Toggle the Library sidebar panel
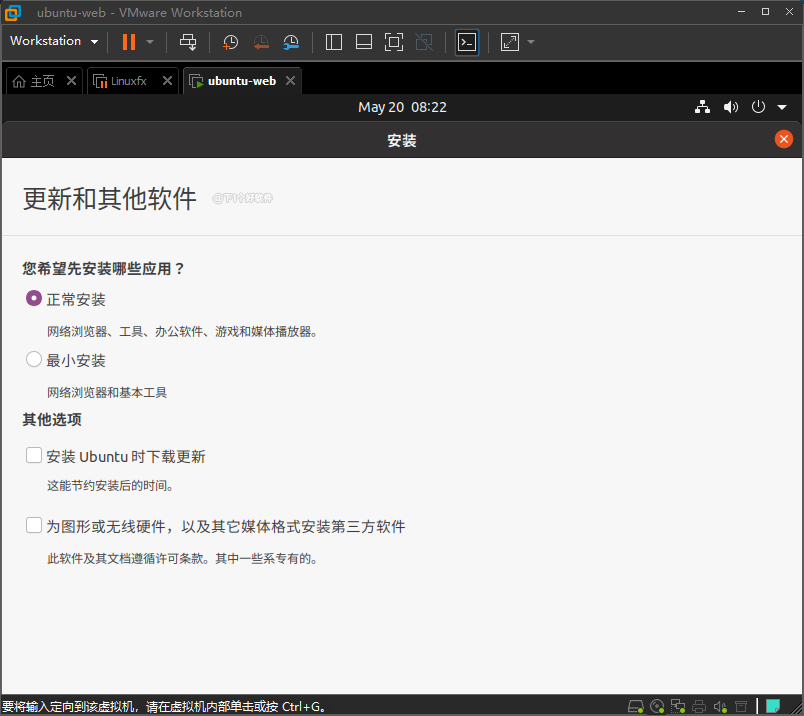804x716 pixels. pos(334,42)
